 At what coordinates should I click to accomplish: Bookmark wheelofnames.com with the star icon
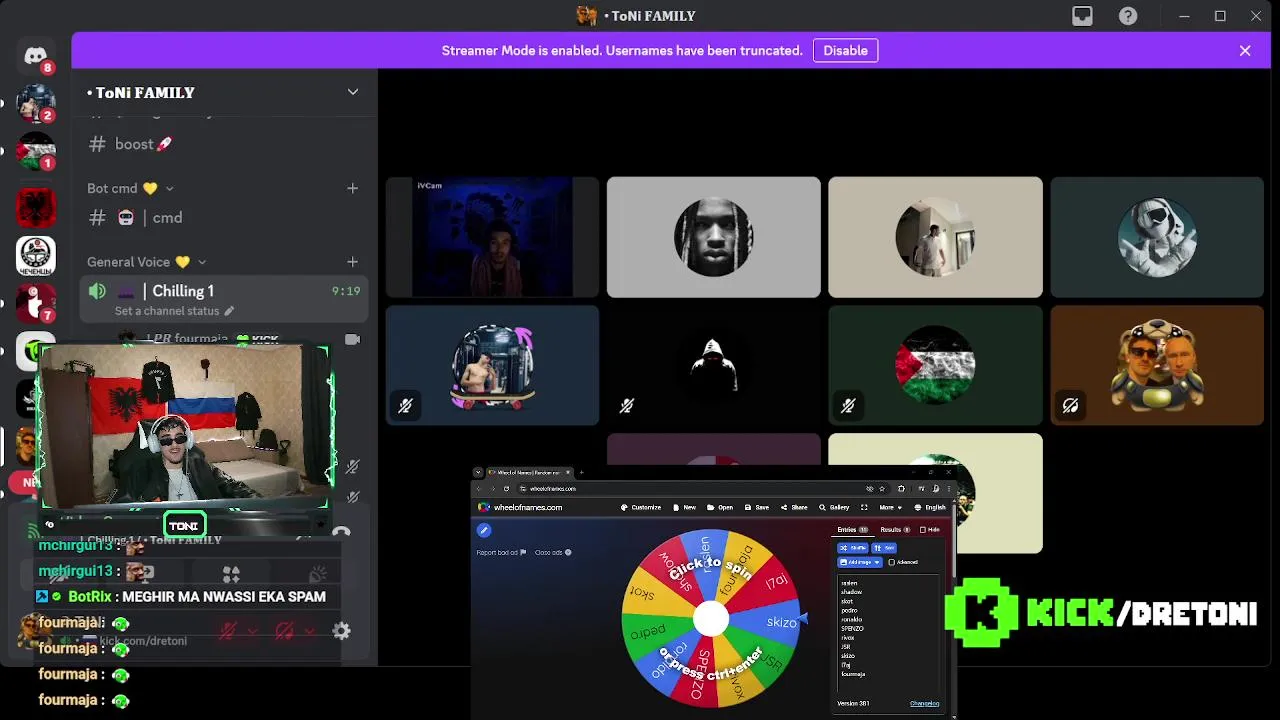pos(882,489)
